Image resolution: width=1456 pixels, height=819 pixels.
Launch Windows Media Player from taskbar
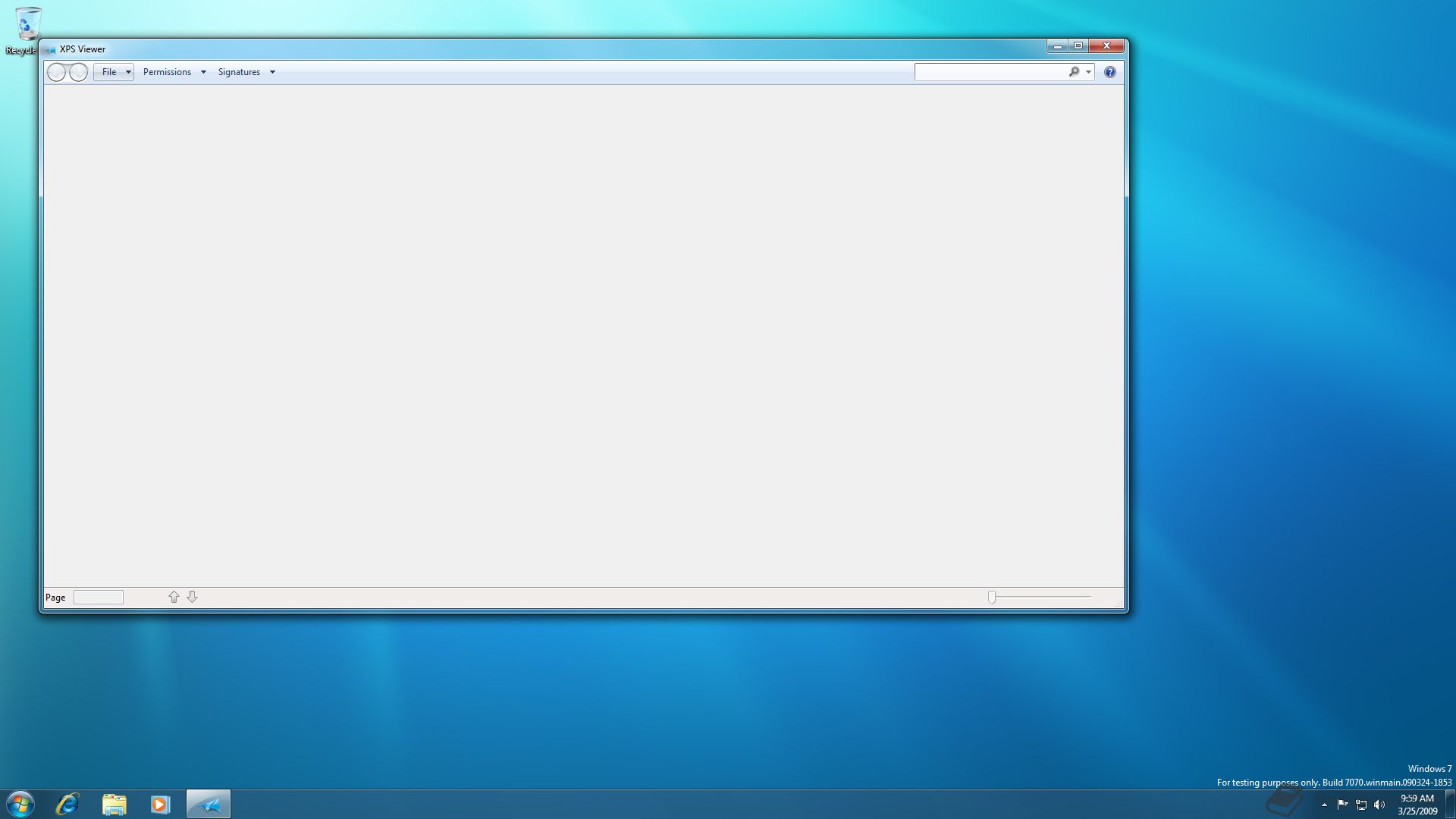pos(160,804)
